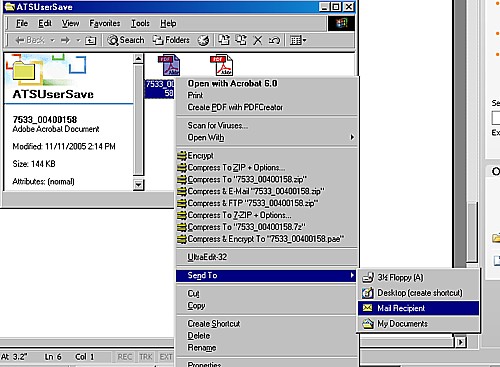Screen dimensions: 500x367
Task: Click the Send To menu entry
Action: (266, 275)
